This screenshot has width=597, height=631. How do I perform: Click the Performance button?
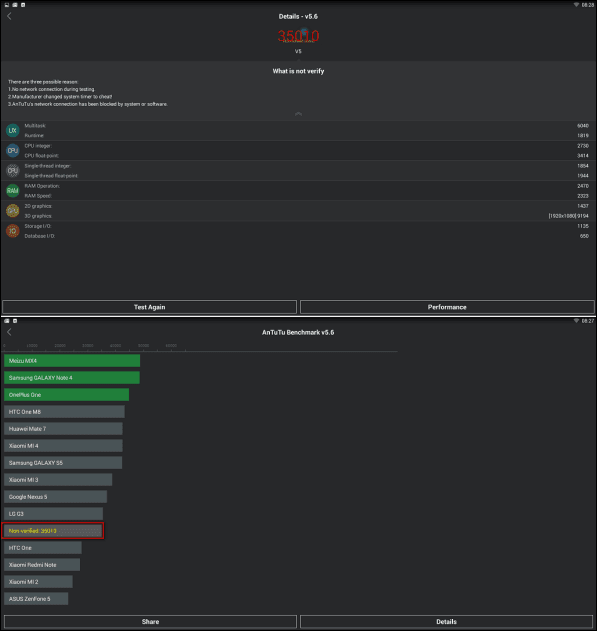click(447, 307)
